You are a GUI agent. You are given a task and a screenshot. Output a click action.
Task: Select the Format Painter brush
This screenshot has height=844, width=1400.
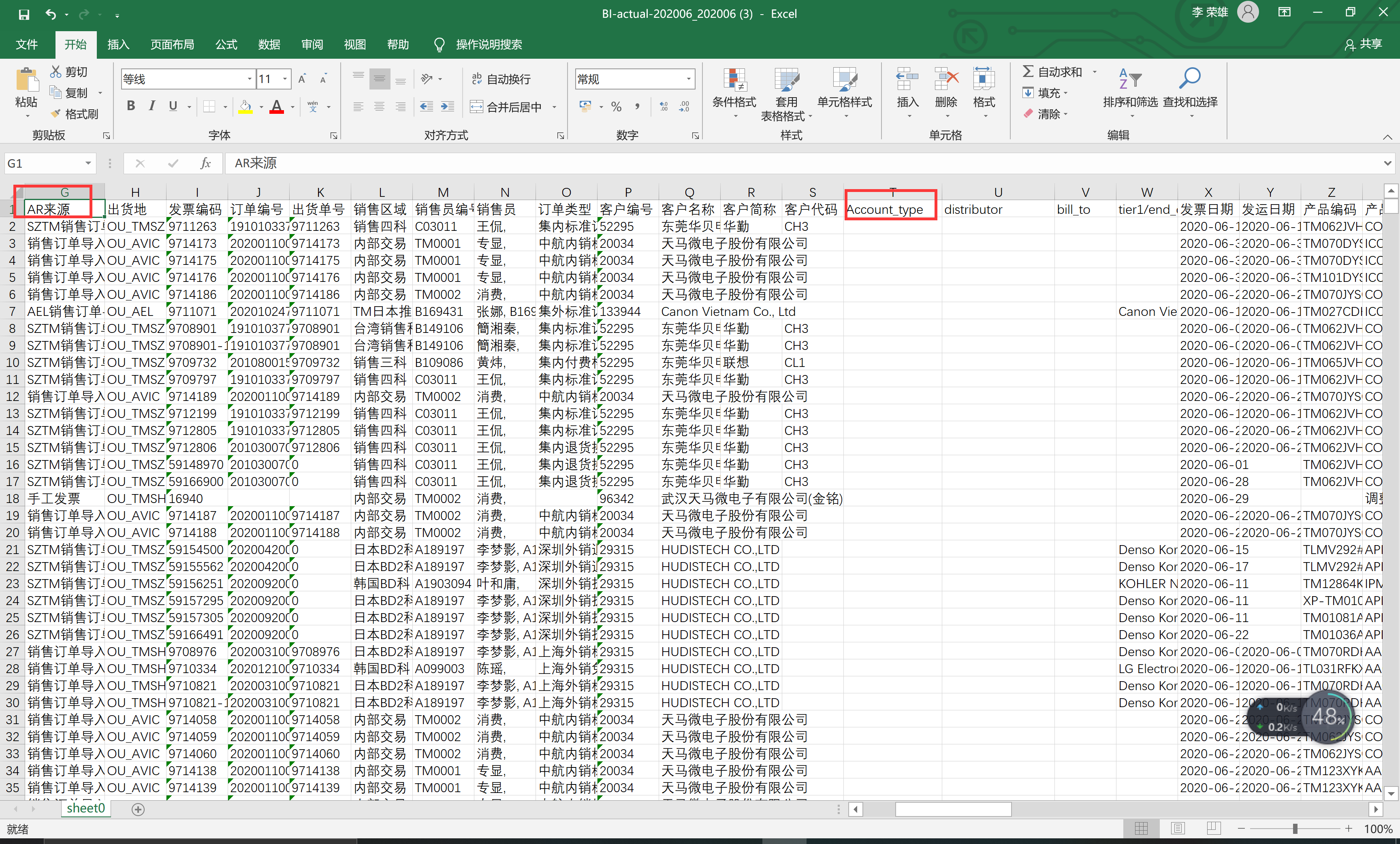tap(55, 113)
